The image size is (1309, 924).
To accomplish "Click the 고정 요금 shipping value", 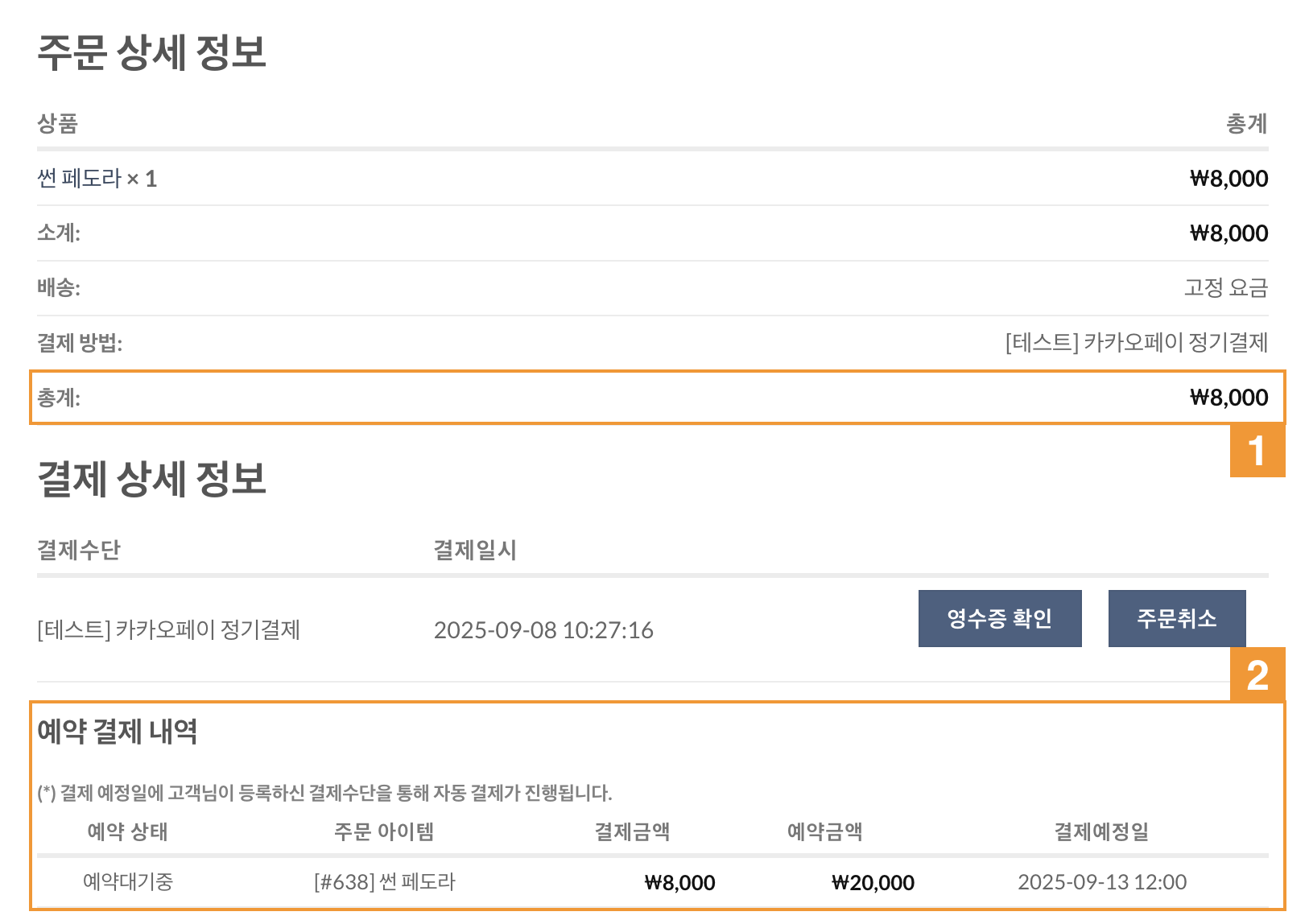I will coord(1225,287).
